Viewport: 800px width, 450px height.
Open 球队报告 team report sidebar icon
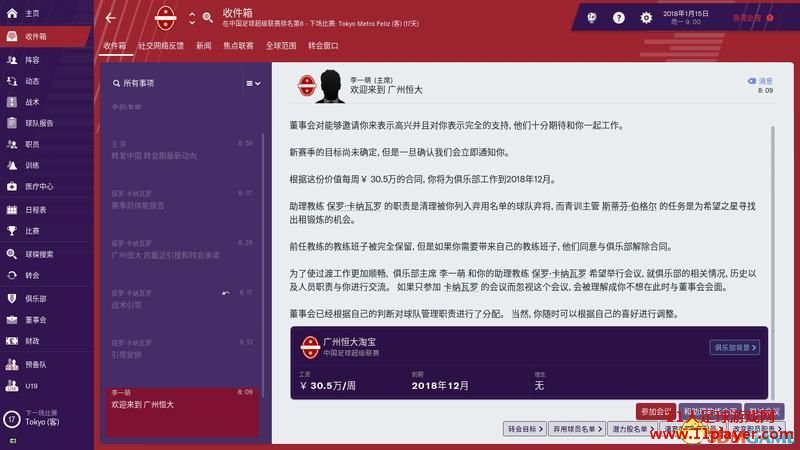pos(12,123)
